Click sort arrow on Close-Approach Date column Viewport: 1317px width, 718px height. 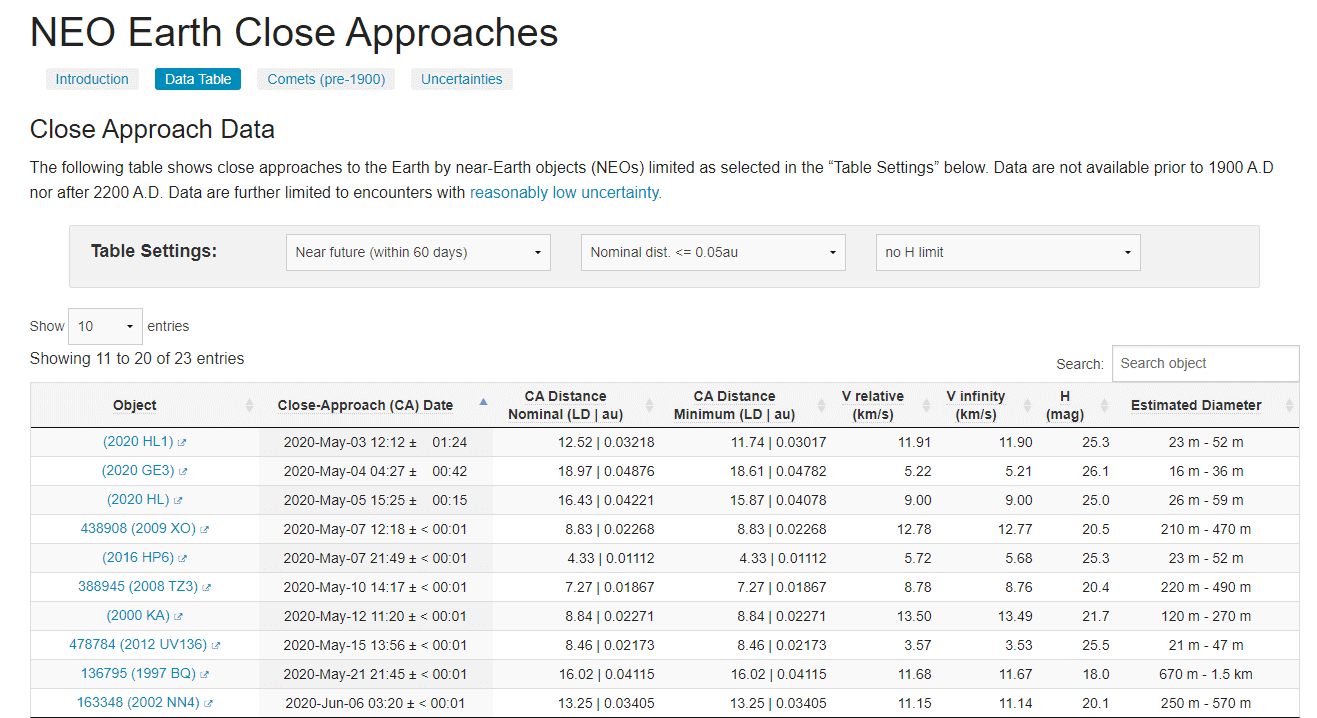(x=483, y=402)
